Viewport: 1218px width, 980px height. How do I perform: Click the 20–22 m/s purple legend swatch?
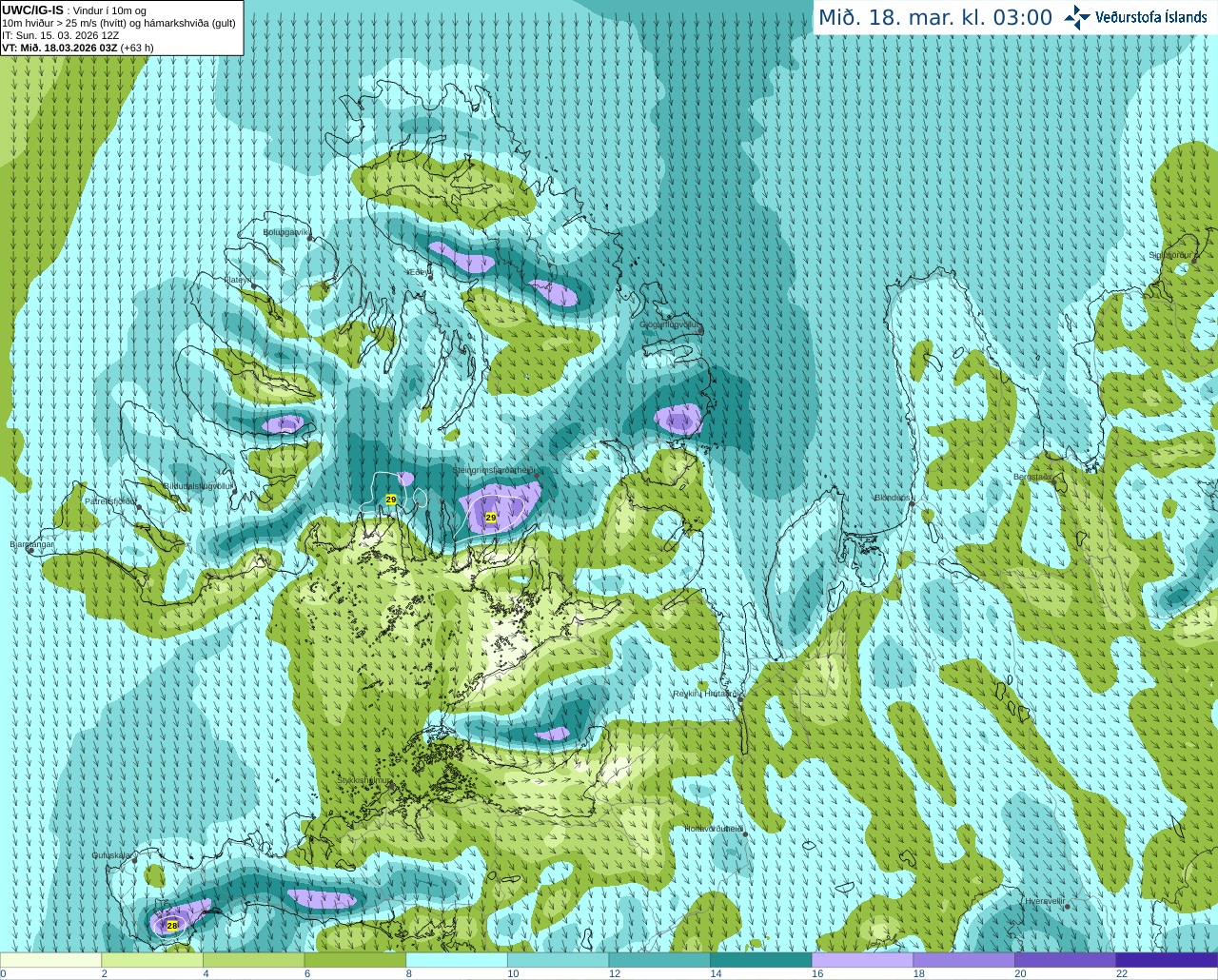click(x=1066, y=960)
